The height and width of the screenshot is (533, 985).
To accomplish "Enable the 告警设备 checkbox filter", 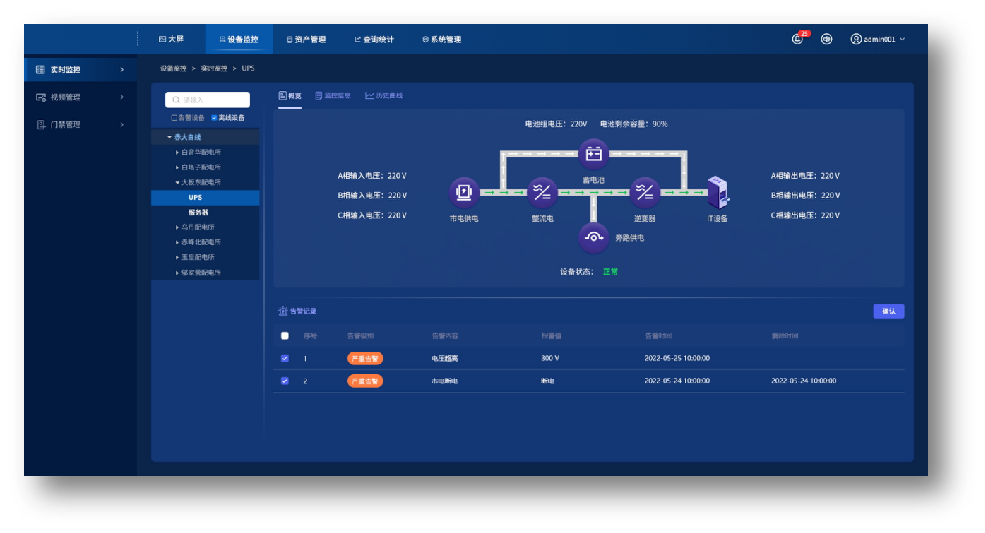I will click(174, 118).
